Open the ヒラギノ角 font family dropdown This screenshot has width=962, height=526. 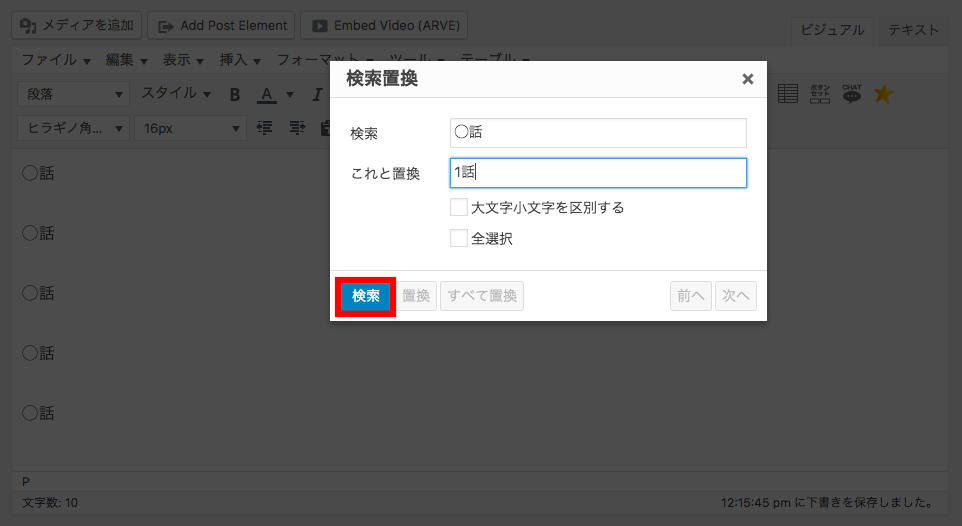point(73,128)
